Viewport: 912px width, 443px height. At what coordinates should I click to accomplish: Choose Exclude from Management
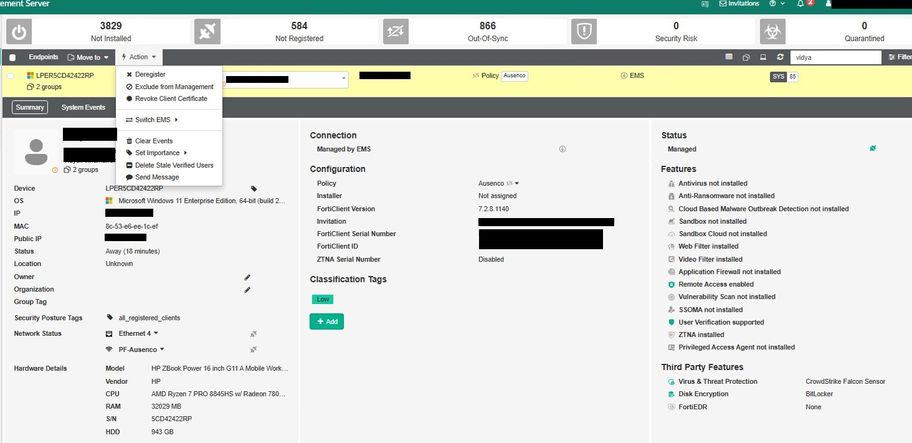[169, 87]
